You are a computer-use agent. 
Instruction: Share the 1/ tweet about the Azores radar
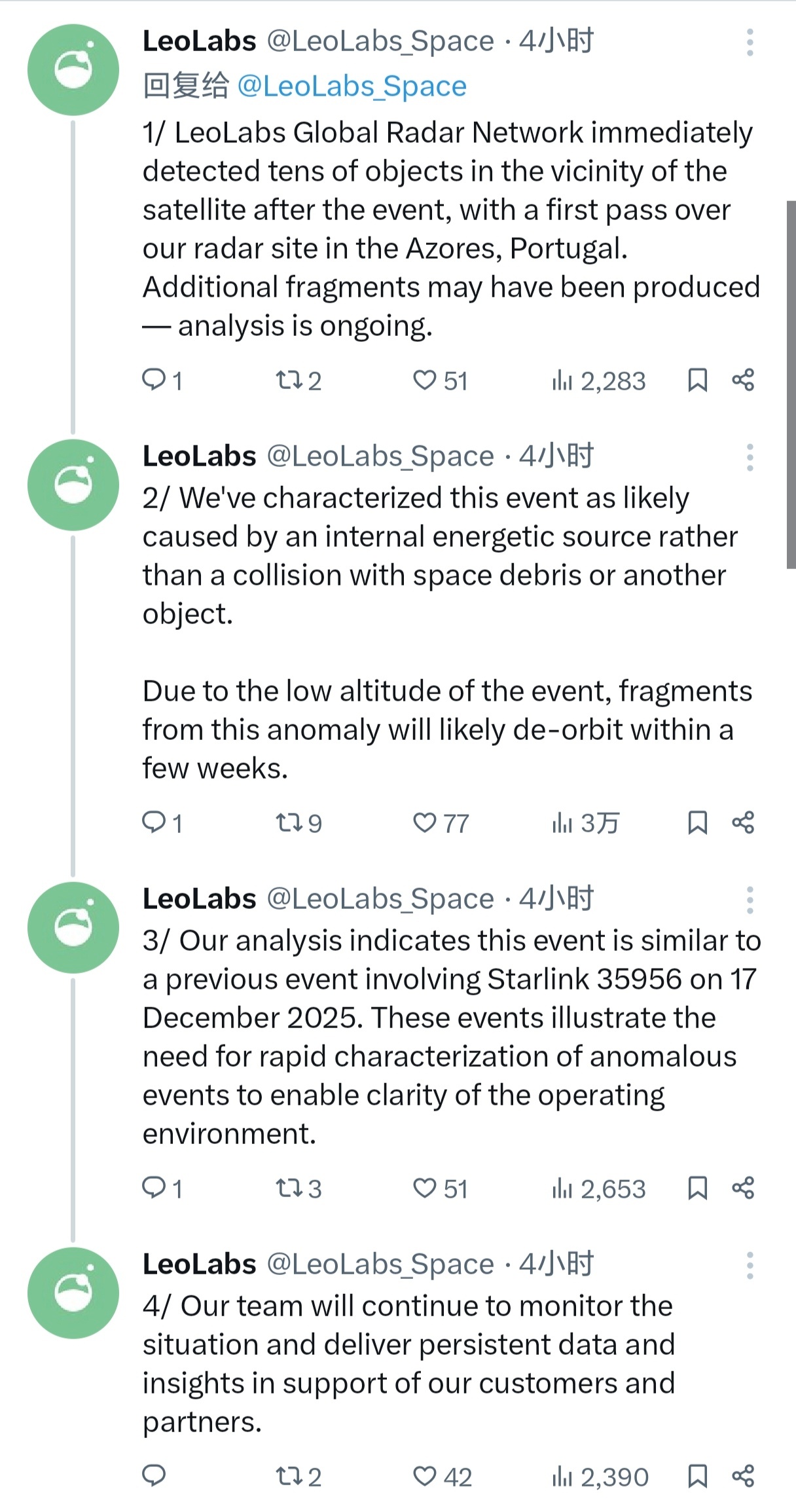point(743,380)
